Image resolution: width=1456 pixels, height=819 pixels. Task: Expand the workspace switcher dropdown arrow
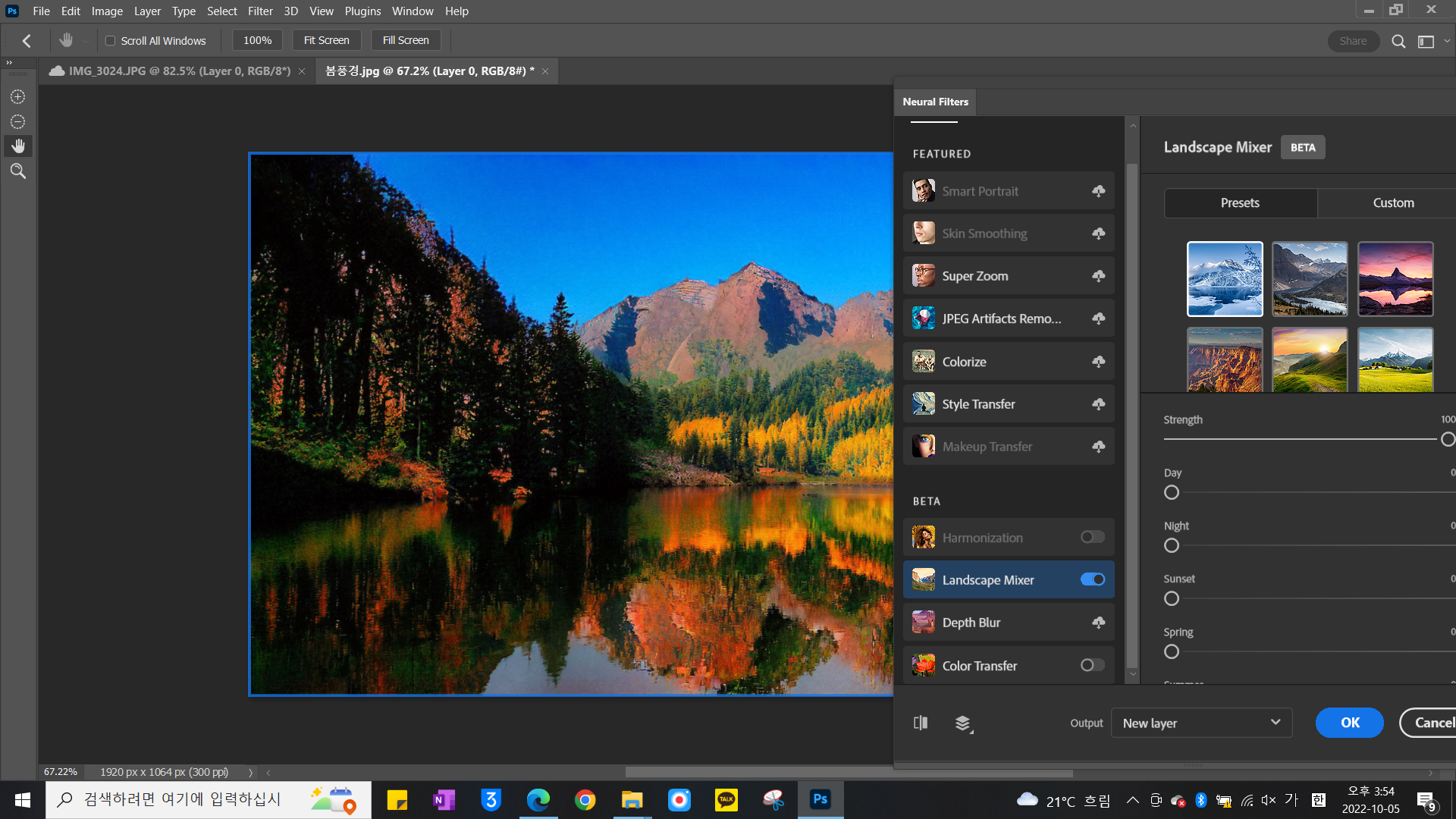click(1447, 41)
